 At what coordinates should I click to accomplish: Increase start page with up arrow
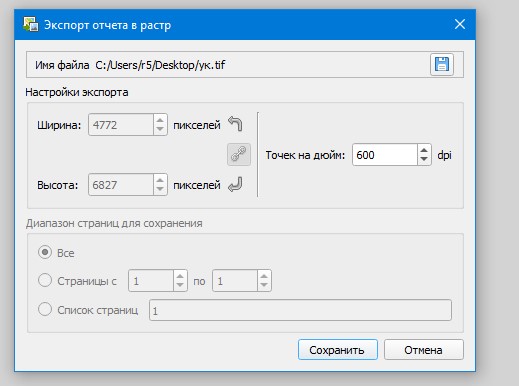click(x=180, y=276)
